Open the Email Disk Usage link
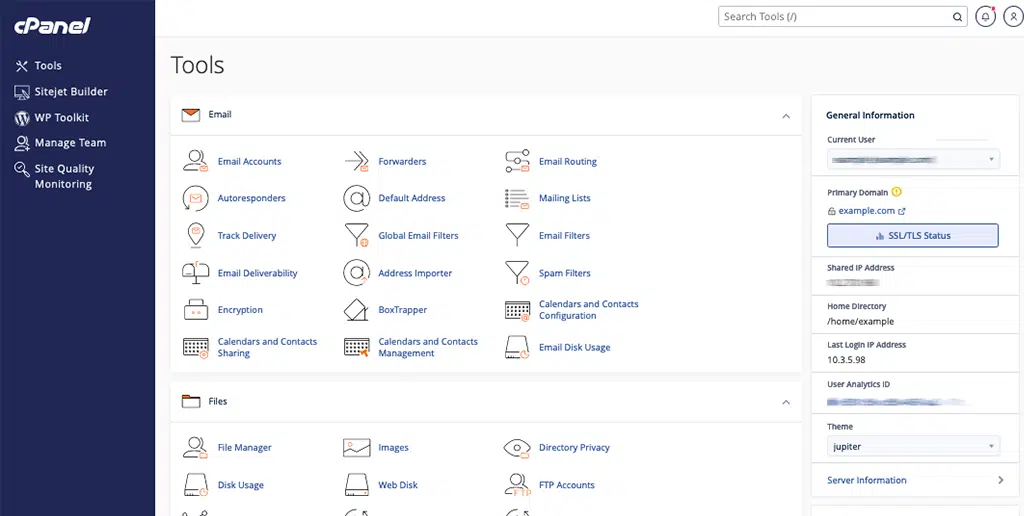This screenshot has height=516, width=1024. click(575, 347)
